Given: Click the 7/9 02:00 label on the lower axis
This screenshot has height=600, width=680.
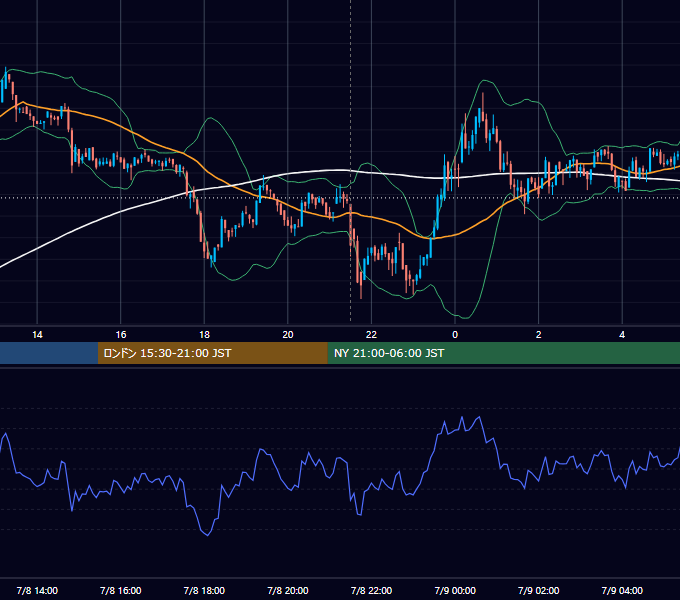Looking at the screenshot, I should [538, 590].
